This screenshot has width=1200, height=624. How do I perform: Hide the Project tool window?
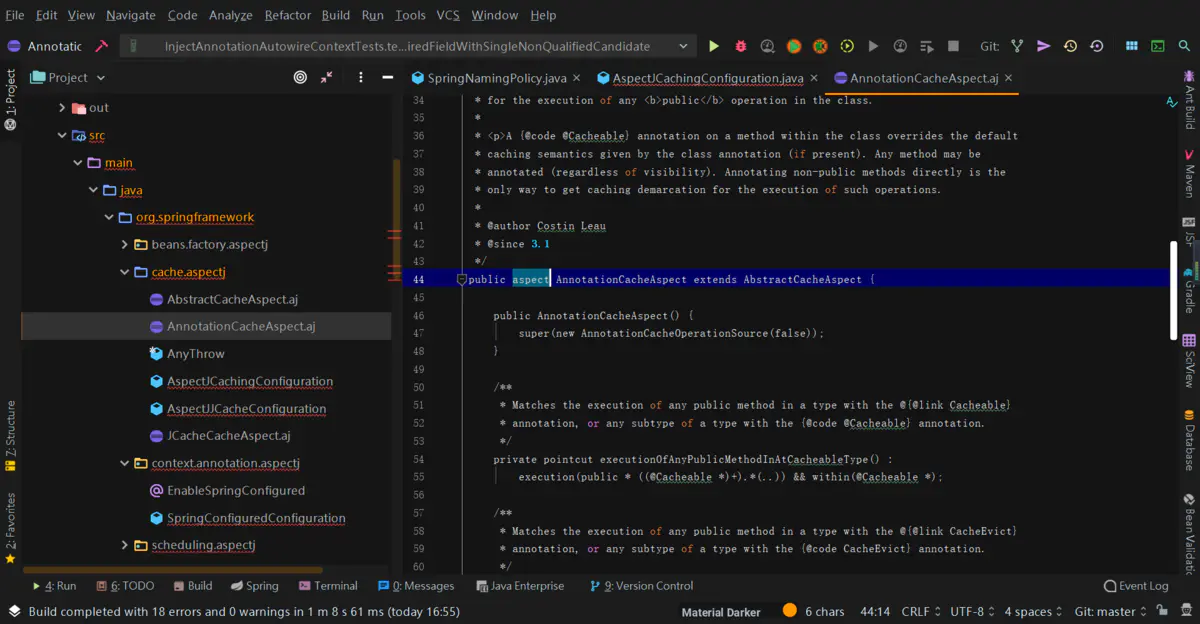[388, 77]
